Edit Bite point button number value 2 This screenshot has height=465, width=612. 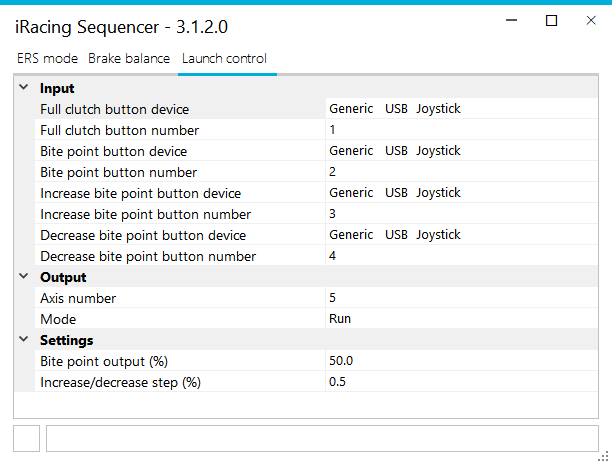click(461, 172)
